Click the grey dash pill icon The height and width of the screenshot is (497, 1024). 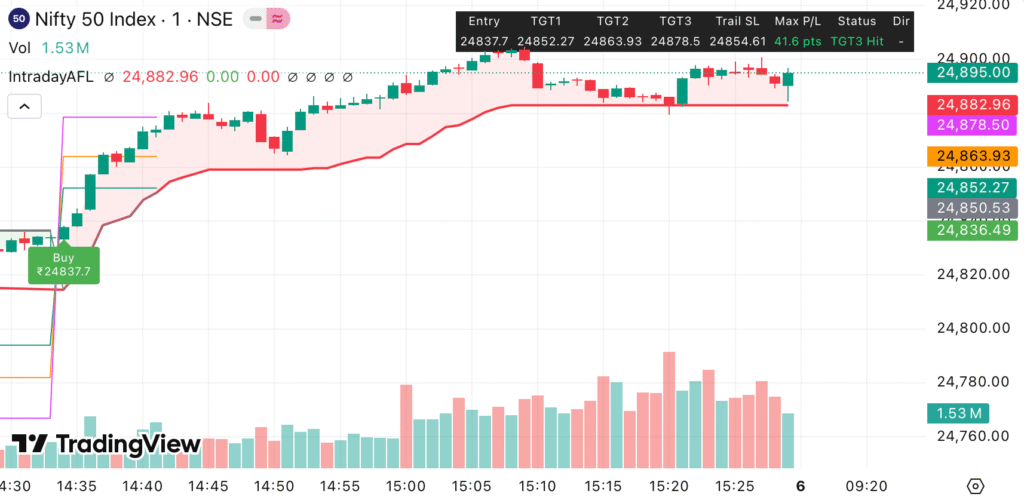tap(257, 18)
